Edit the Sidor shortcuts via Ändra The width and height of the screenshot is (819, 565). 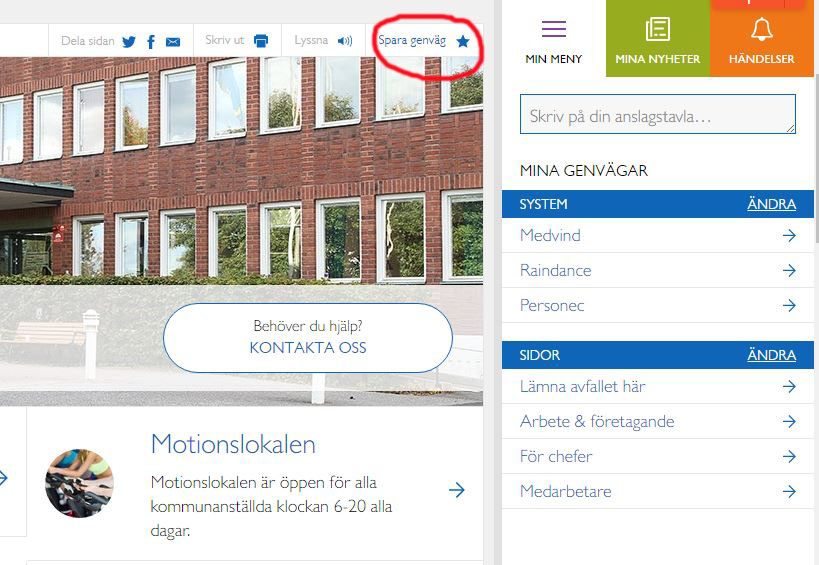[x=771, y=355]
